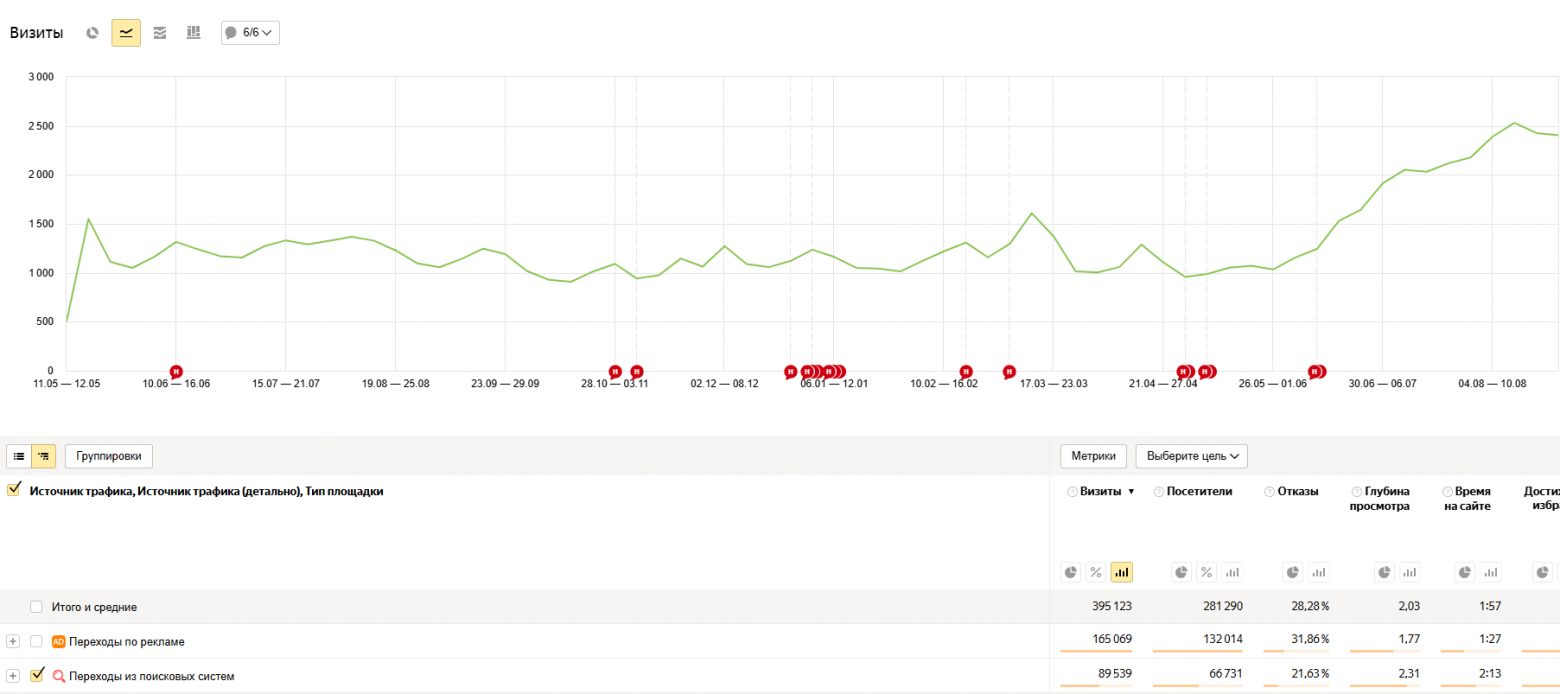Expand the Переходы по рекламе row
The width and height of the screenshot is (1560, 694).
(x=13, y=641)
